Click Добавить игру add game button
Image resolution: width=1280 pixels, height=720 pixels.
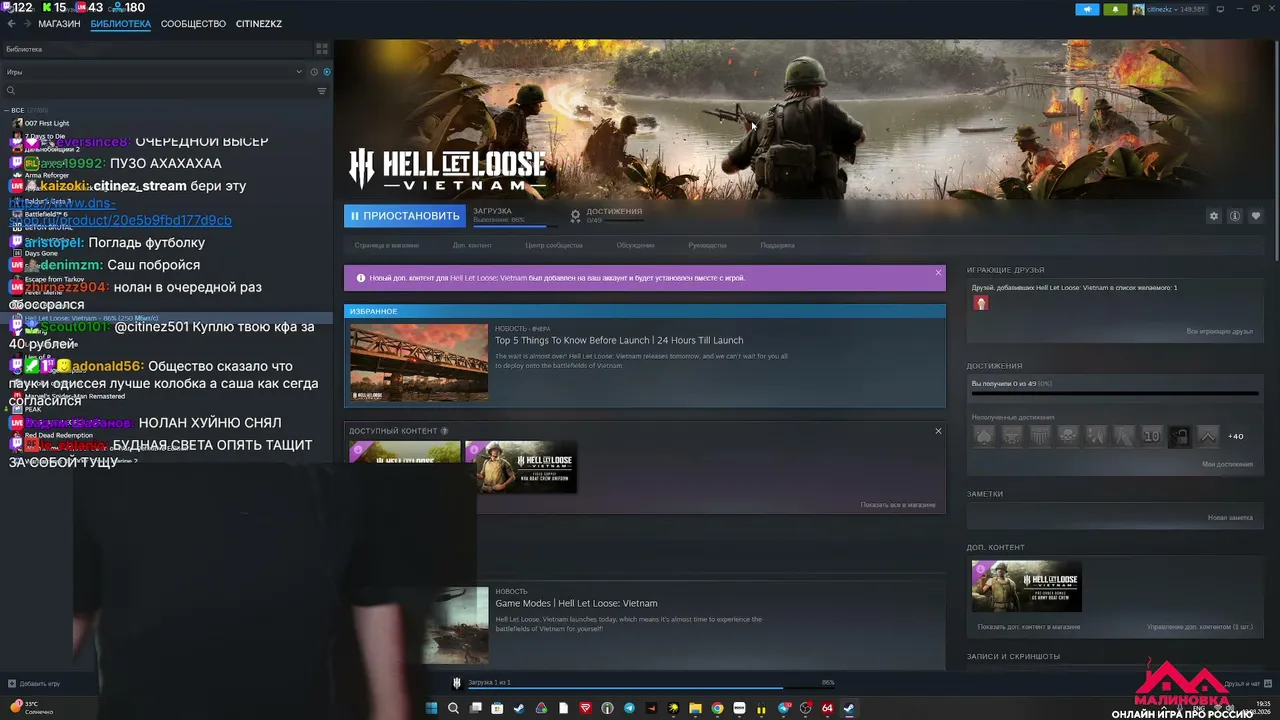pyautogui.click(x=34, y=684)
